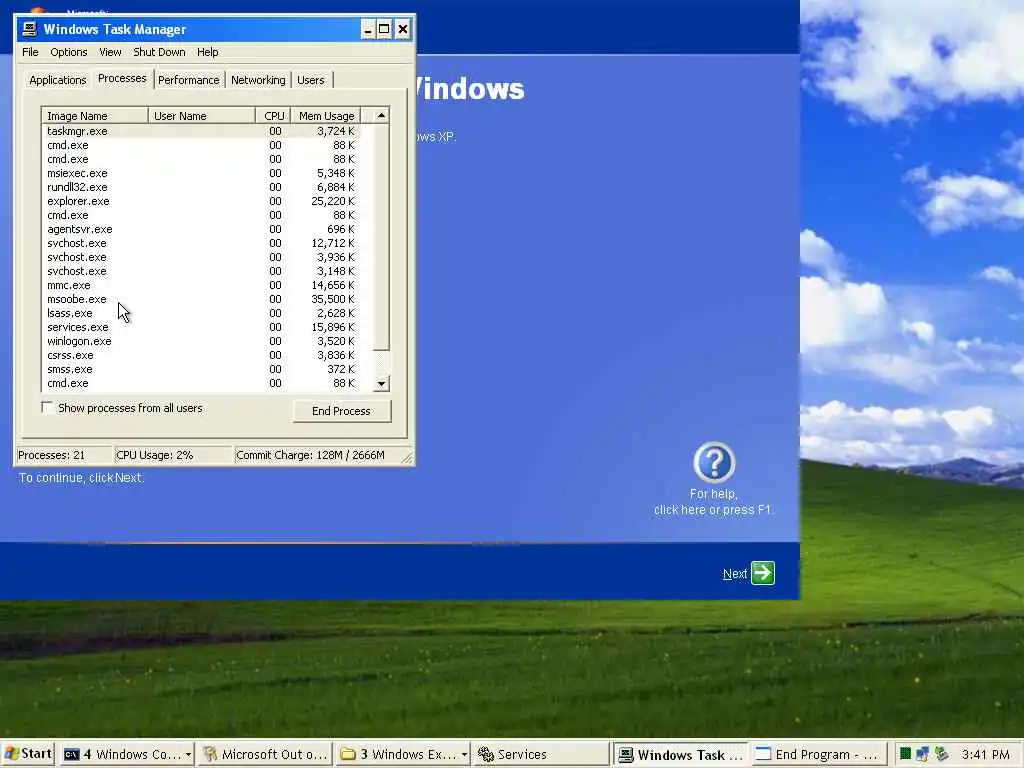This screenshot has width=1024, height=768.
Task: Sort processes by CPU column header
Action: point(274,116)
